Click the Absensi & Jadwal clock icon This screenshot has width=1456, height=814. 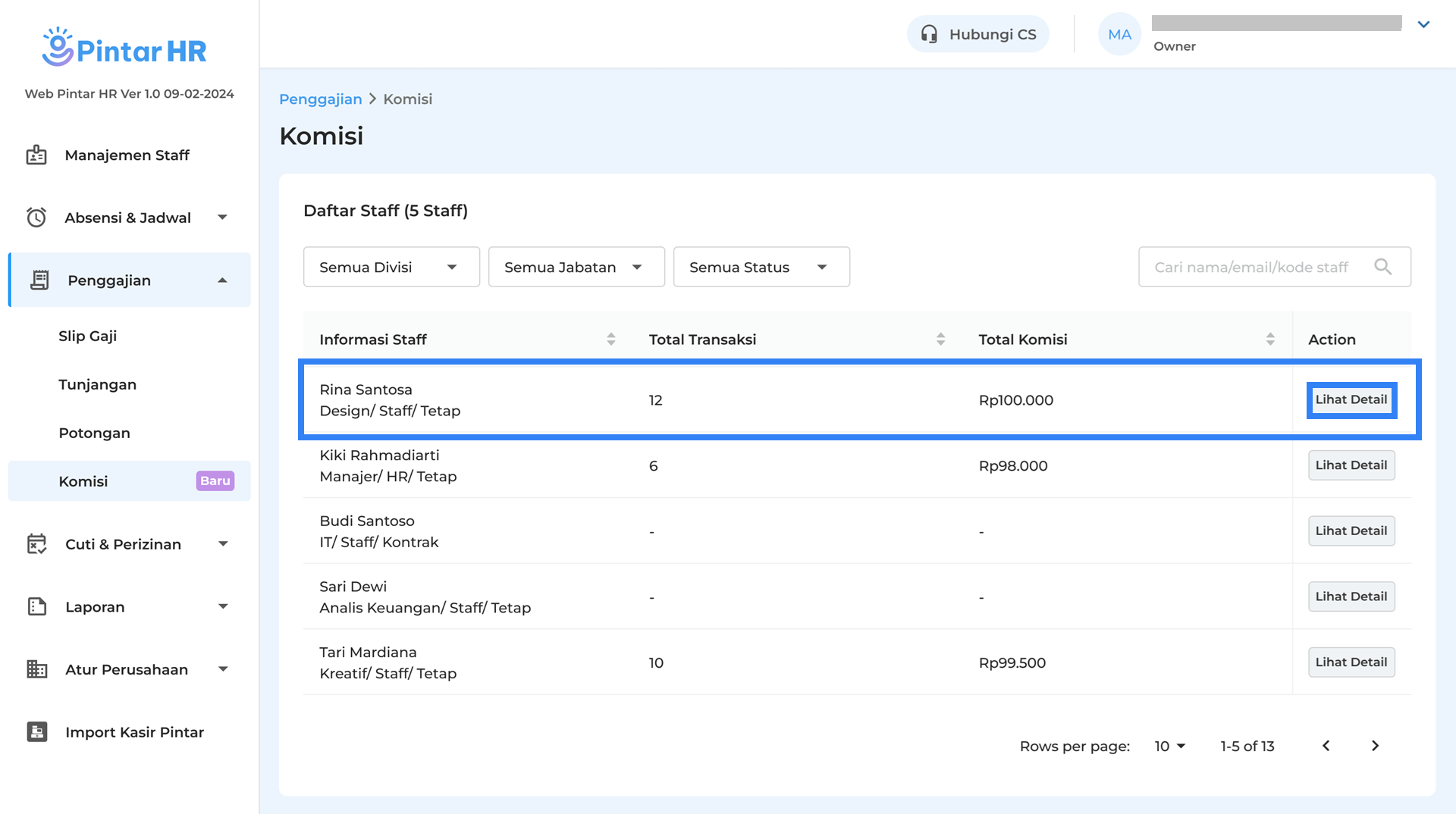36,218
